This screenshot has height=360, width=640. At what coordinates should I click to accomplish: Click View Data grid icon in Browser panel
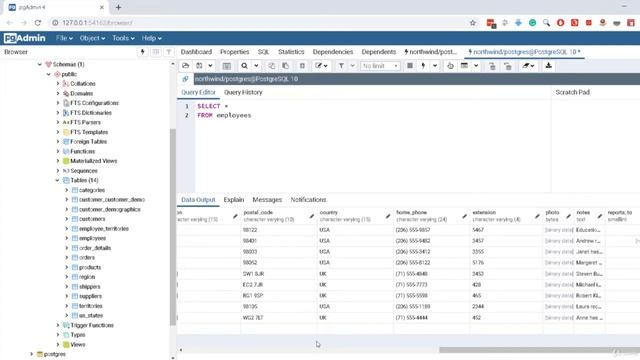pyautogui.click(x=156, y=52)
